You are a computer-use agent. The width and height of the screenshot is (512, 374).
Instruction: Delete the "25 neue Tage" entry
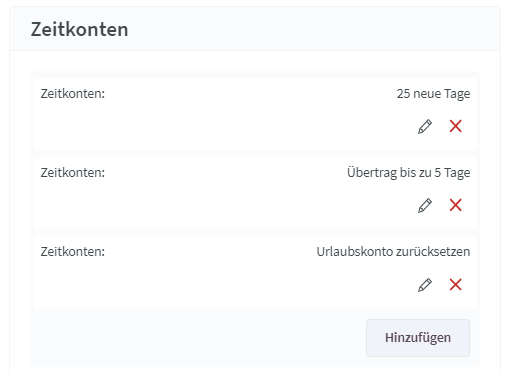[455, 126]
